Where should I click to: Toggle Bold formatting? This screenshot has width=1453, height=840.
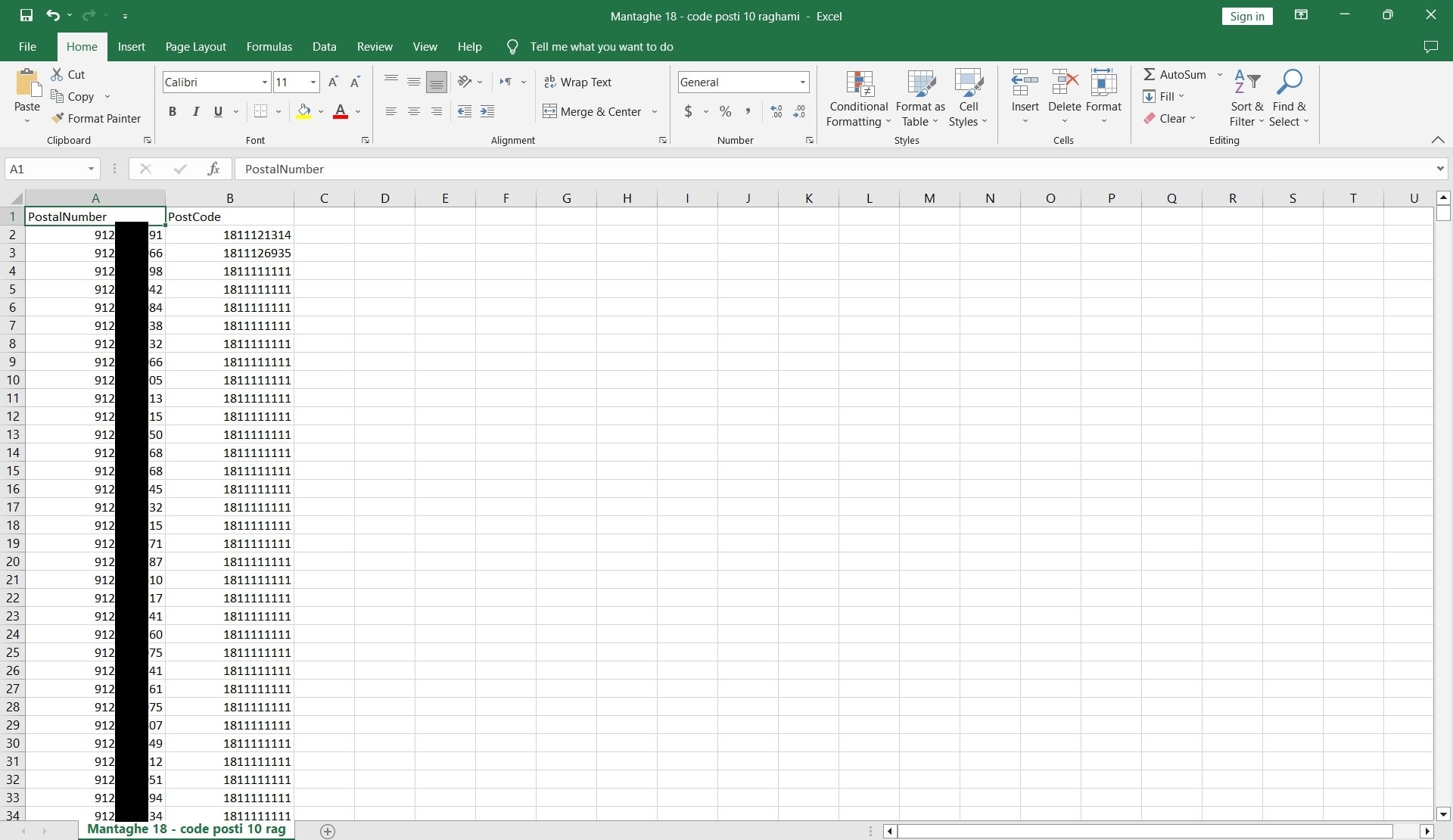pos(173,111)
